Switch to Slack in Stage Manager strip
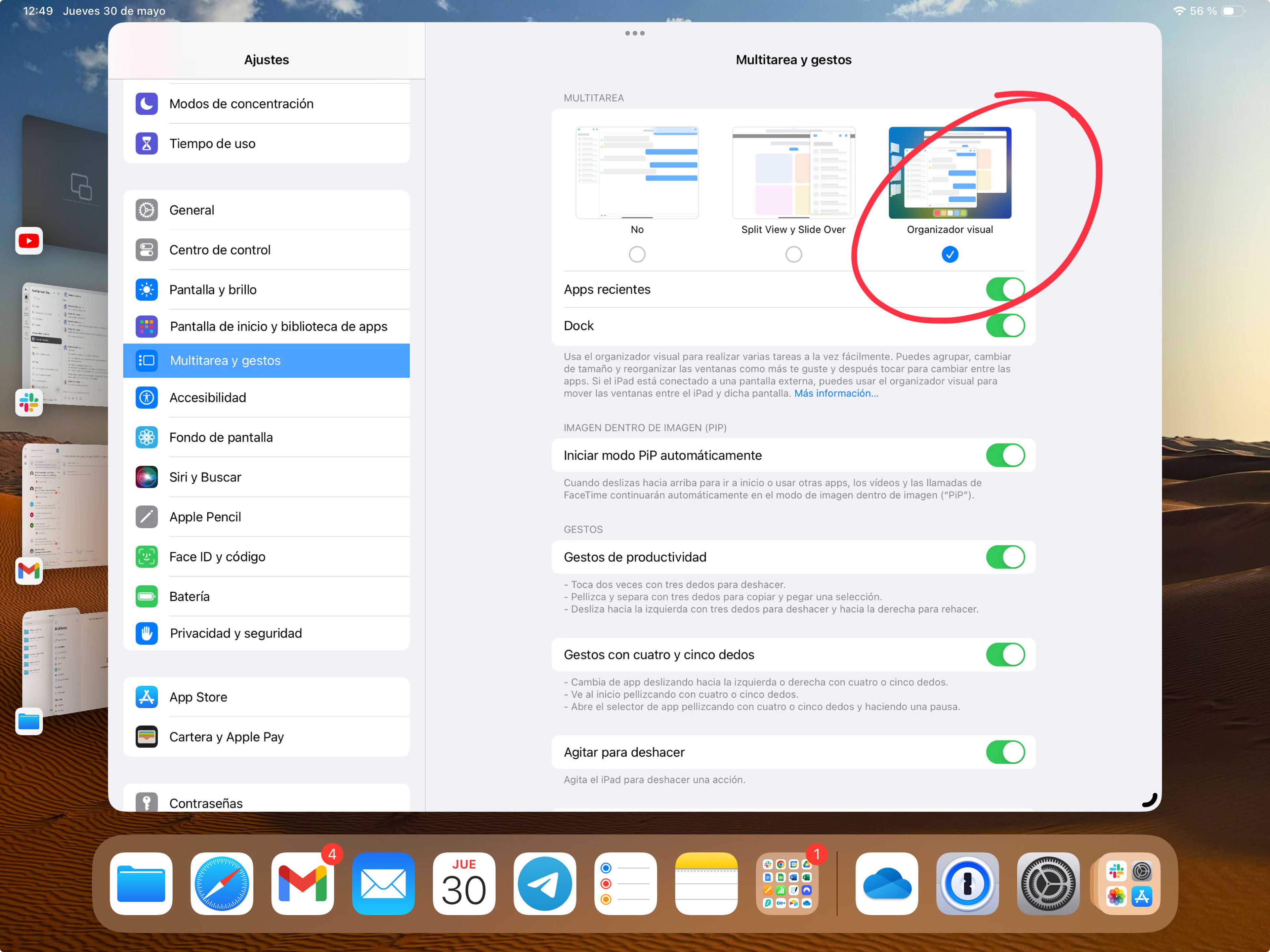The height and width of the screenshot is (952, 1270). [x=29, y=402]
